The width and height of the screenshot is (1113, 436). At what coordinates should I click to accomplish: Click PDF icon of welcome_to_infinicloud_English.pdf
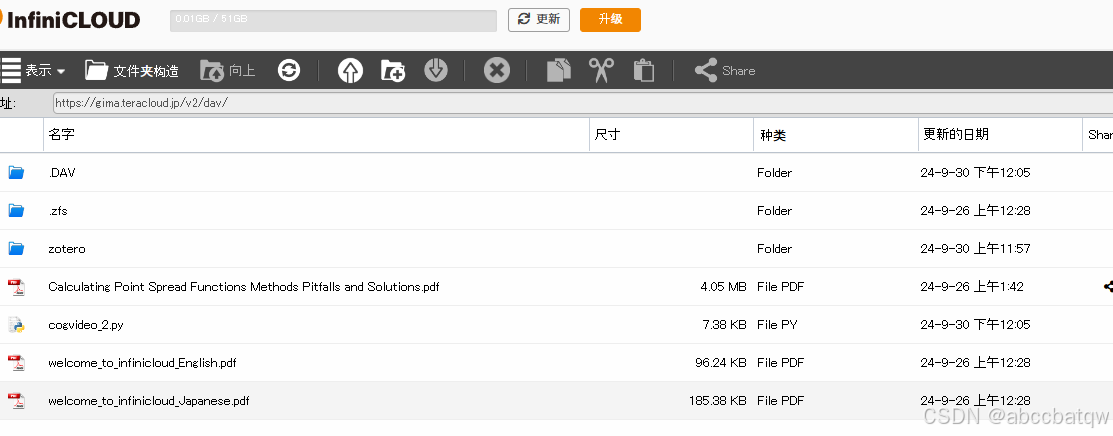click(x=16, y=363)
